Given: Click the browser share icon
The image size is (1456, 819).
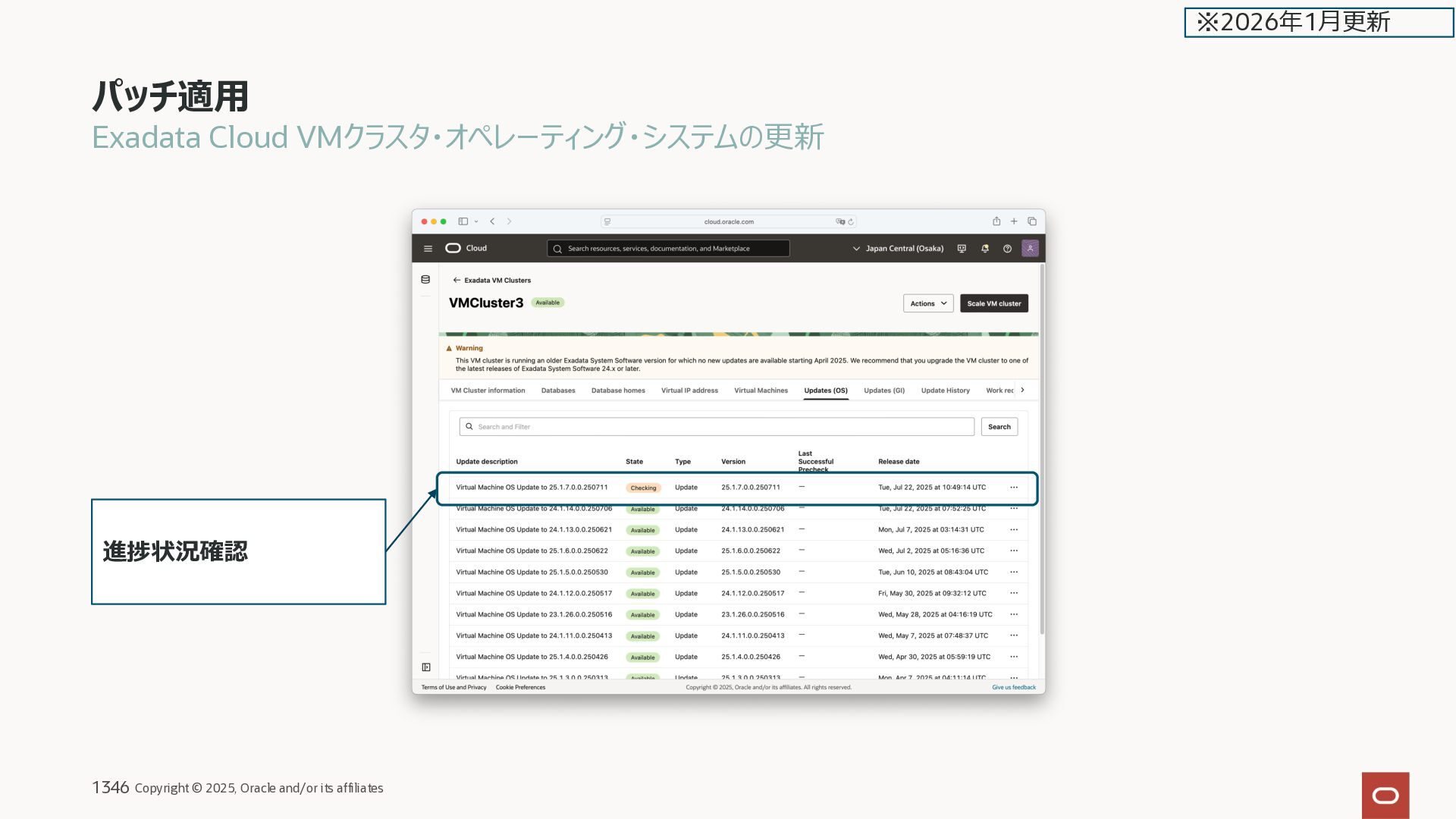Looking at the screenshot, I should click(x=996, y=221).
